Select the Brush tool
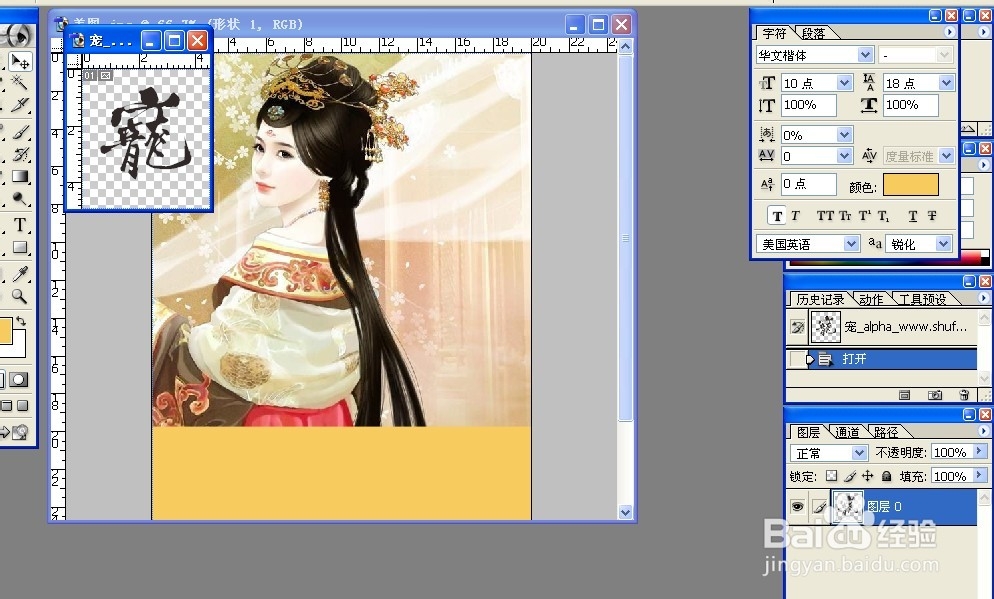Viewport: 994px width, 599px height. pos(20,132)
